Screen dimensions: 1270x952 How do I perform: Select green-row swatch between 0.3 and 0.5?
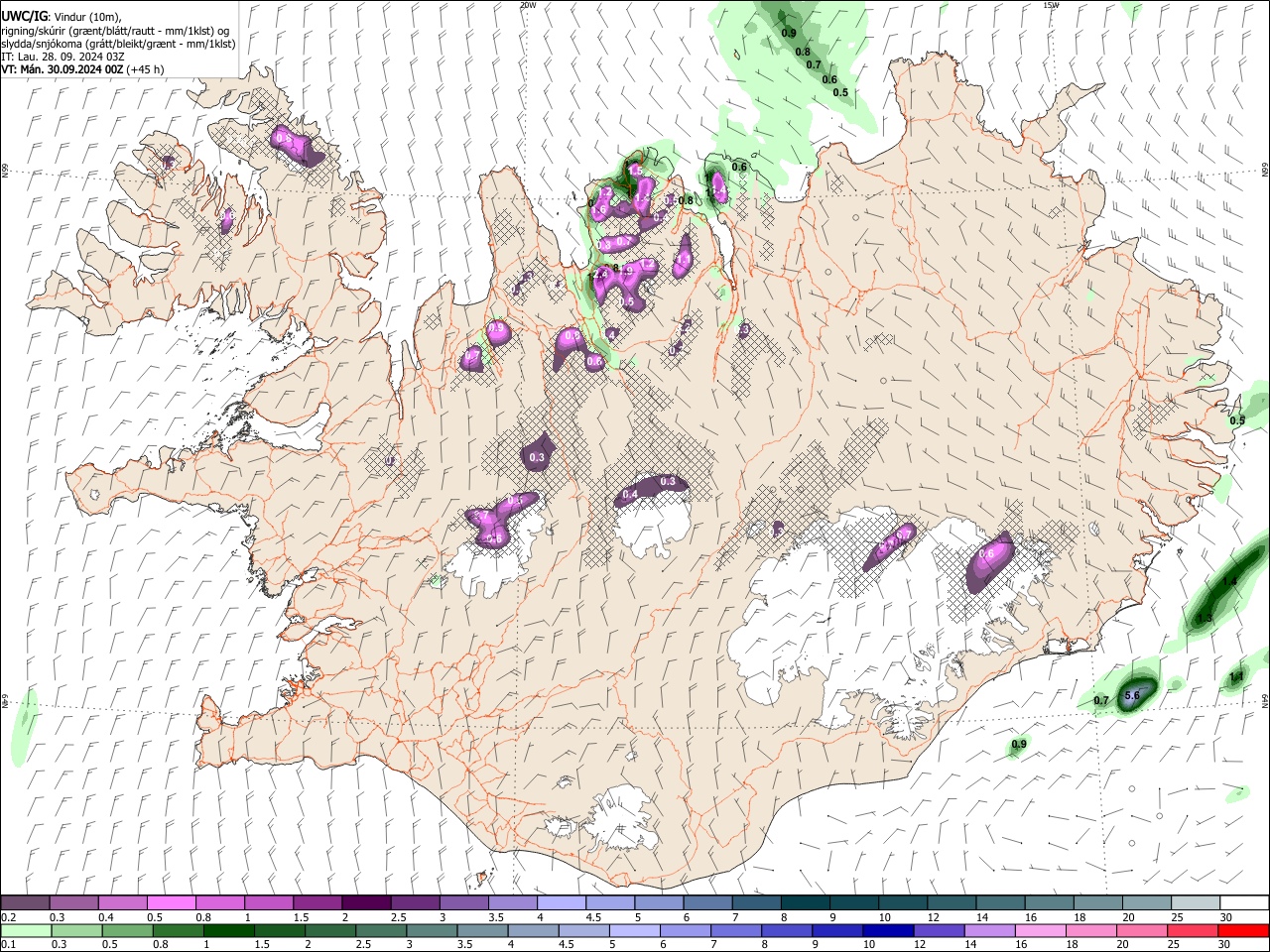(76, 930)
